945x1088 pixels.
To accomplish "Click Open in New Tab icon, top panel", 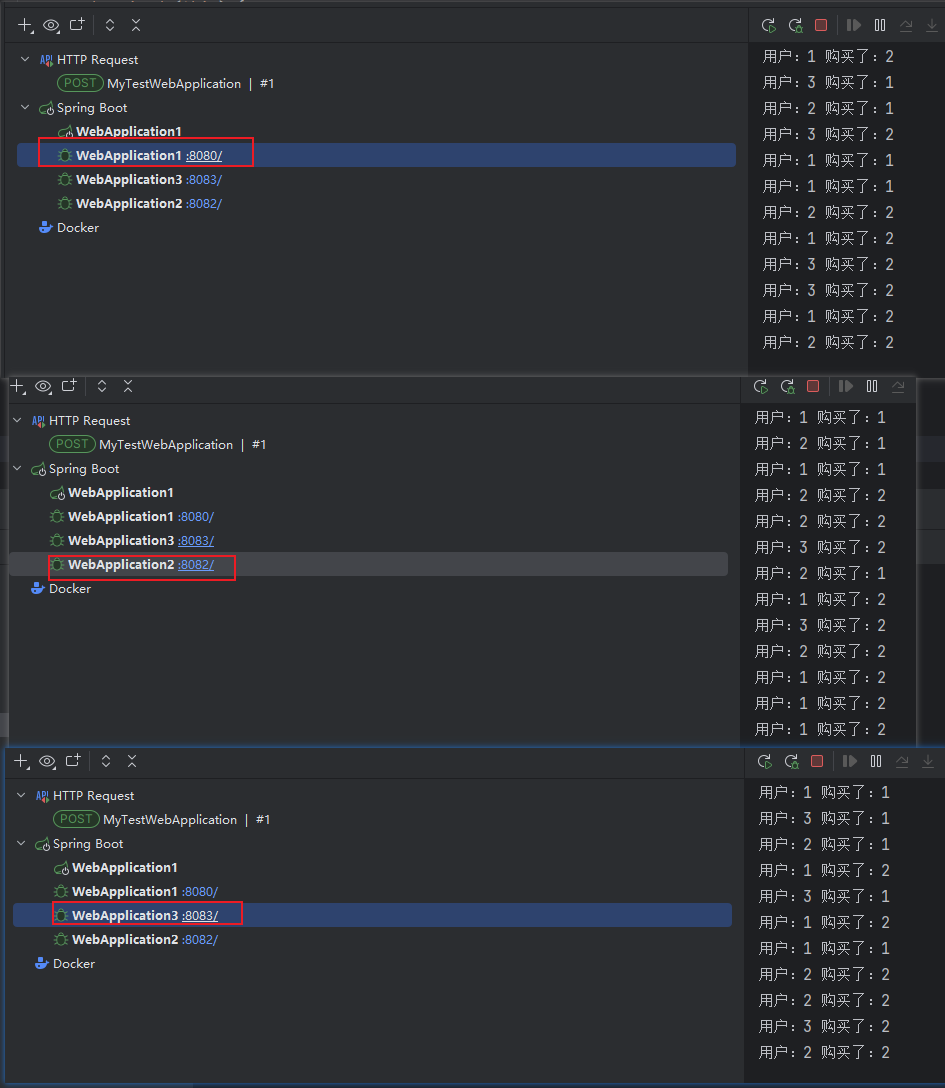I will pos(77,25).
